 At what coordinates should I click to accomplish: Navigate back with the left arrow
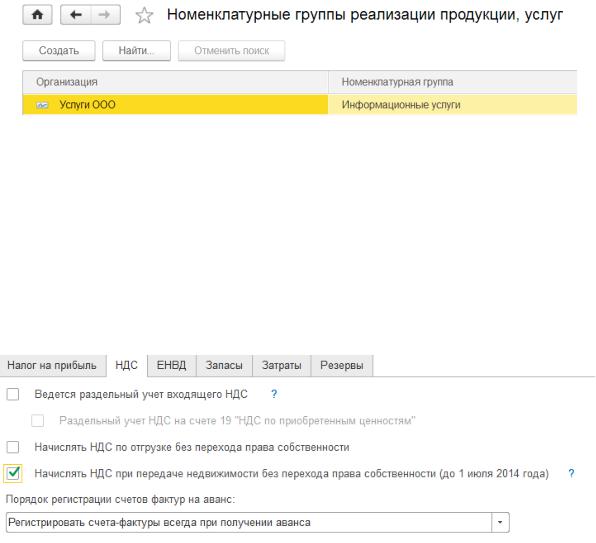(x=76, y=15)
